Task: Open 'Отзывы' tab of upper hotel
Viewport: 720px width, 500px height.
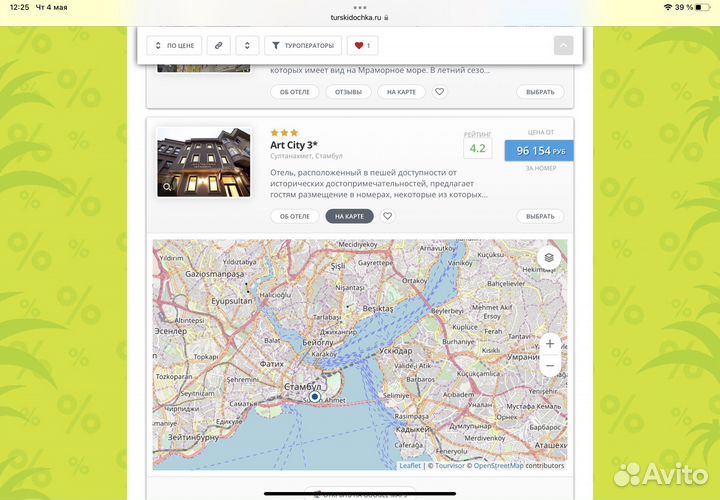Action: [348, 92]
